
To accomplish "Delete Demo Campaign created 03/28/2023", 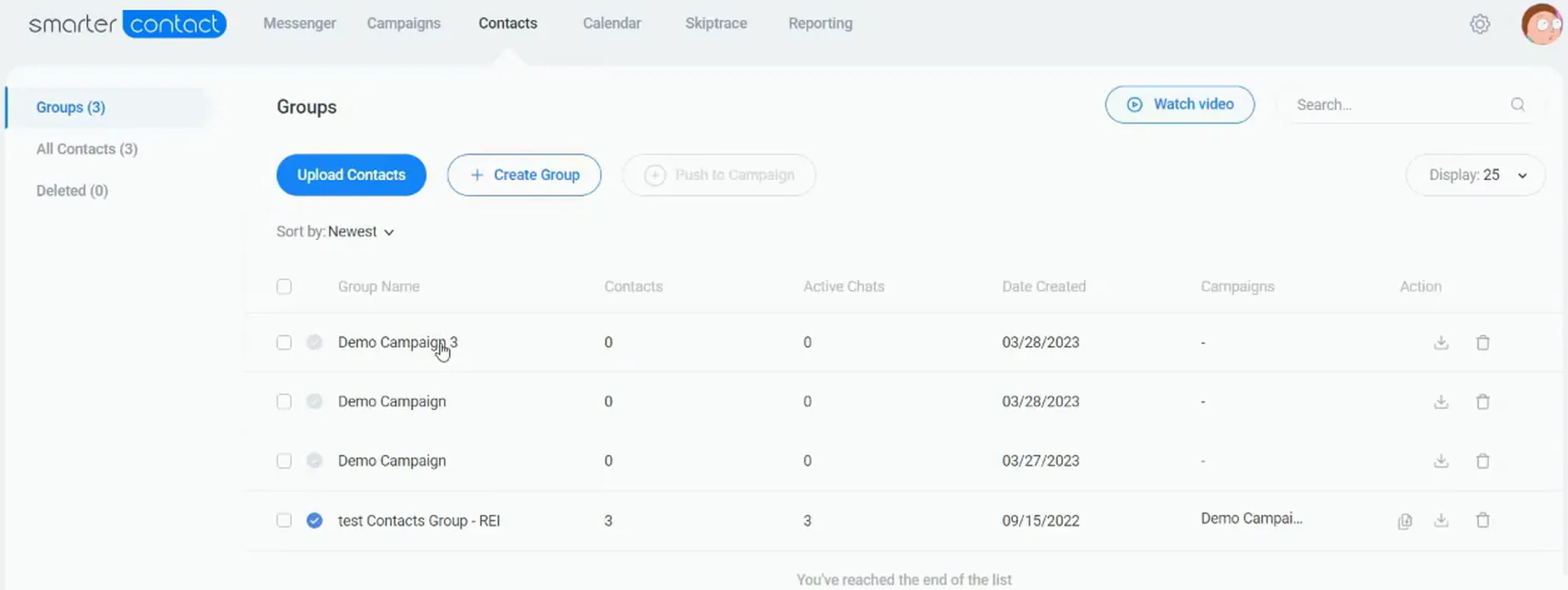I will [x=1483, y=402].
